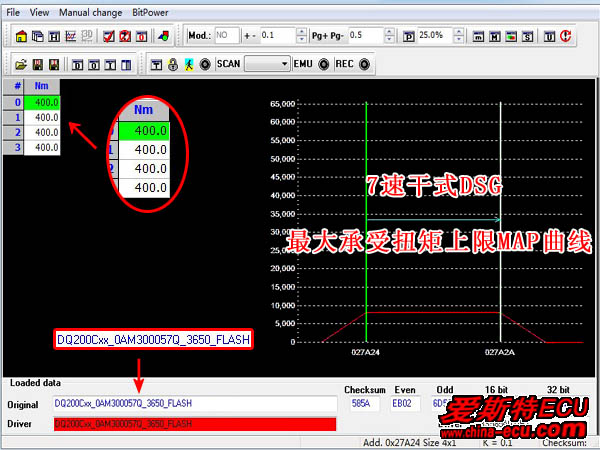Click the padlock icon

171,64
